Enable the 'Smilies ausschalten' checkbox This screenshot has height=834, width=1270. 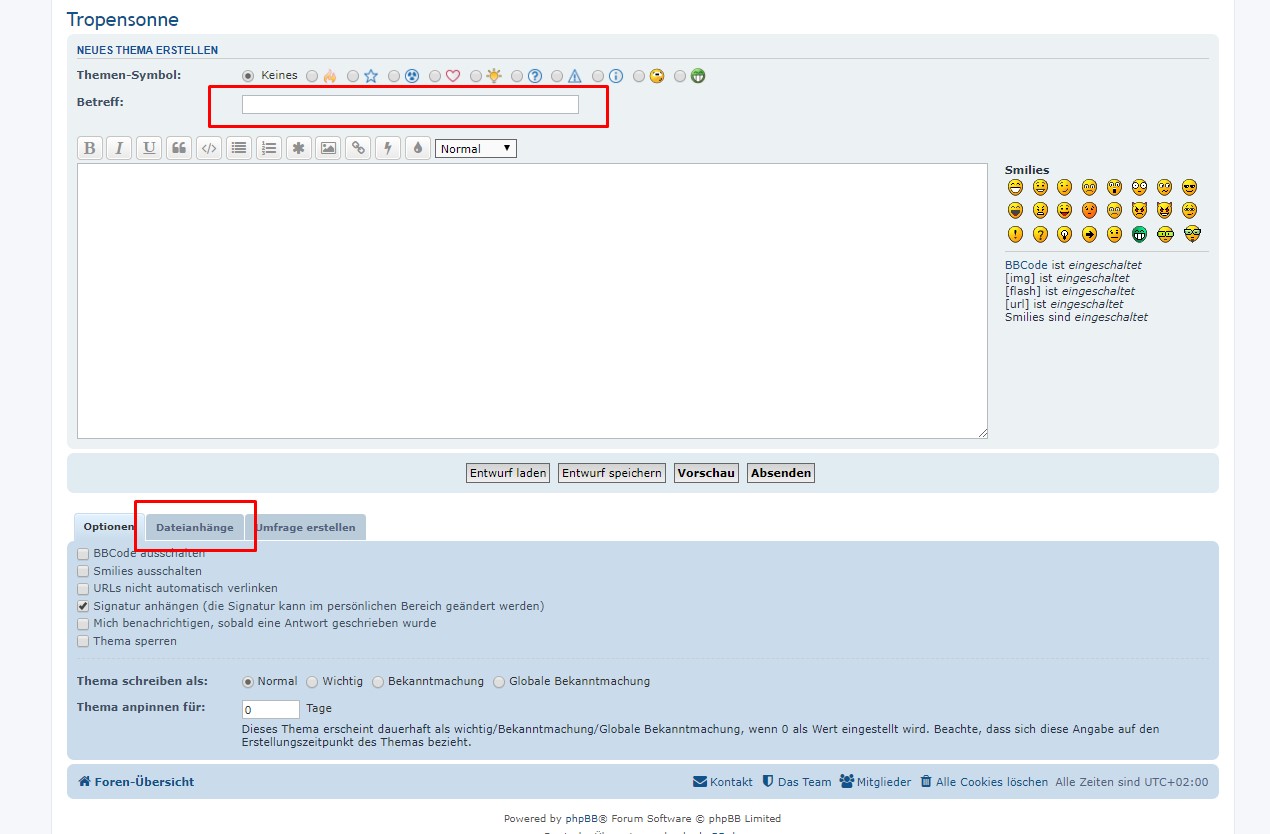click(x=83, y=571)
